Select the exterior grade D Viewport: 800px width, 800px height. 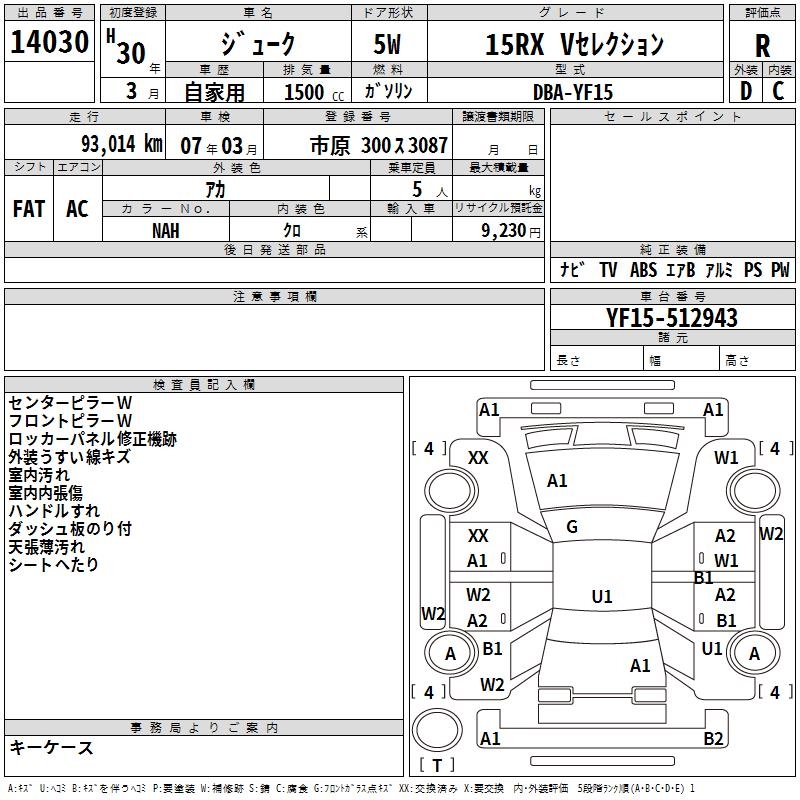tap(746, 91)
